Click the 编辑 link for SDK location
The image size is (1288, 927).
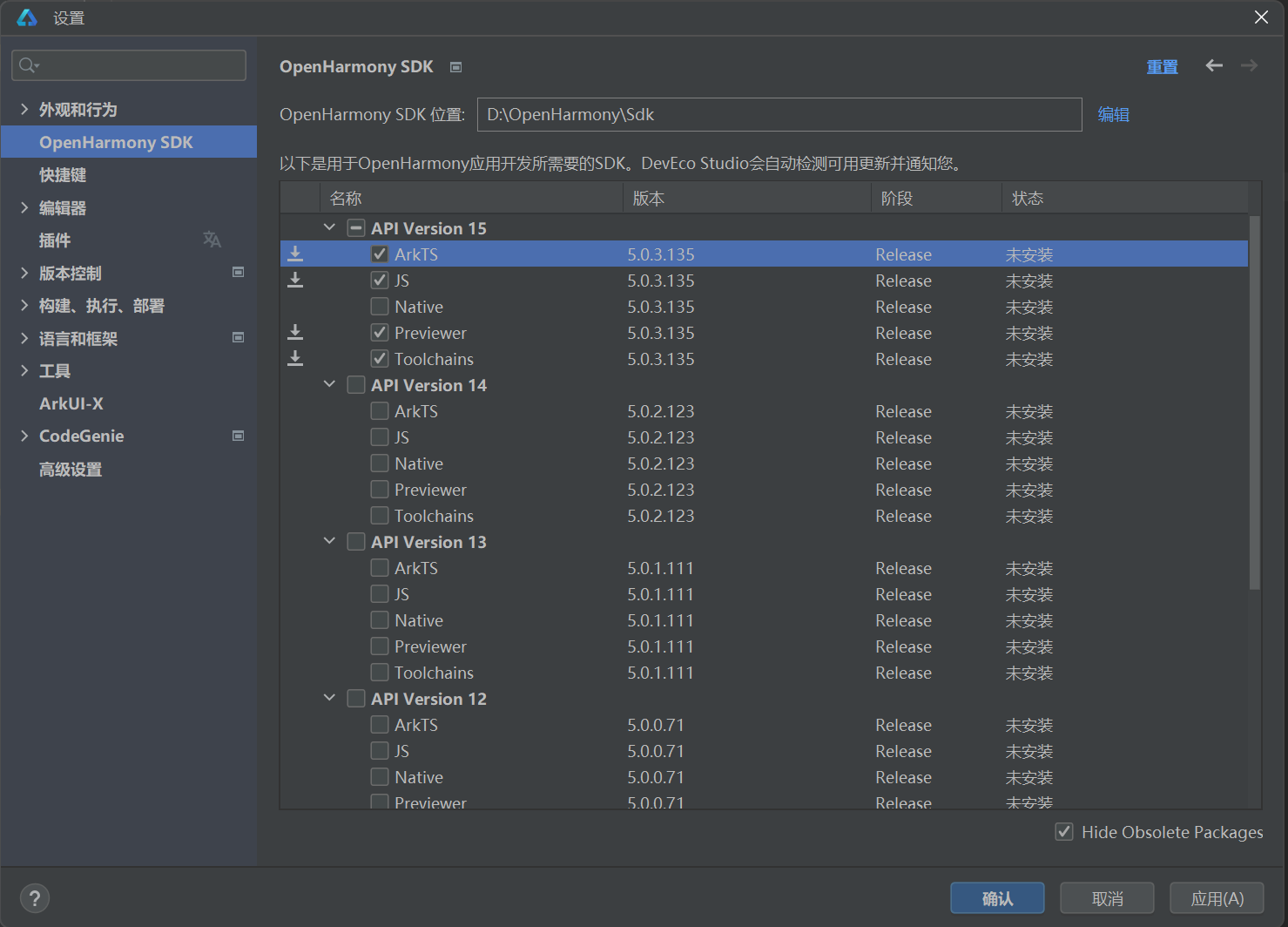pyautogui.click(x=1113, y=115)
